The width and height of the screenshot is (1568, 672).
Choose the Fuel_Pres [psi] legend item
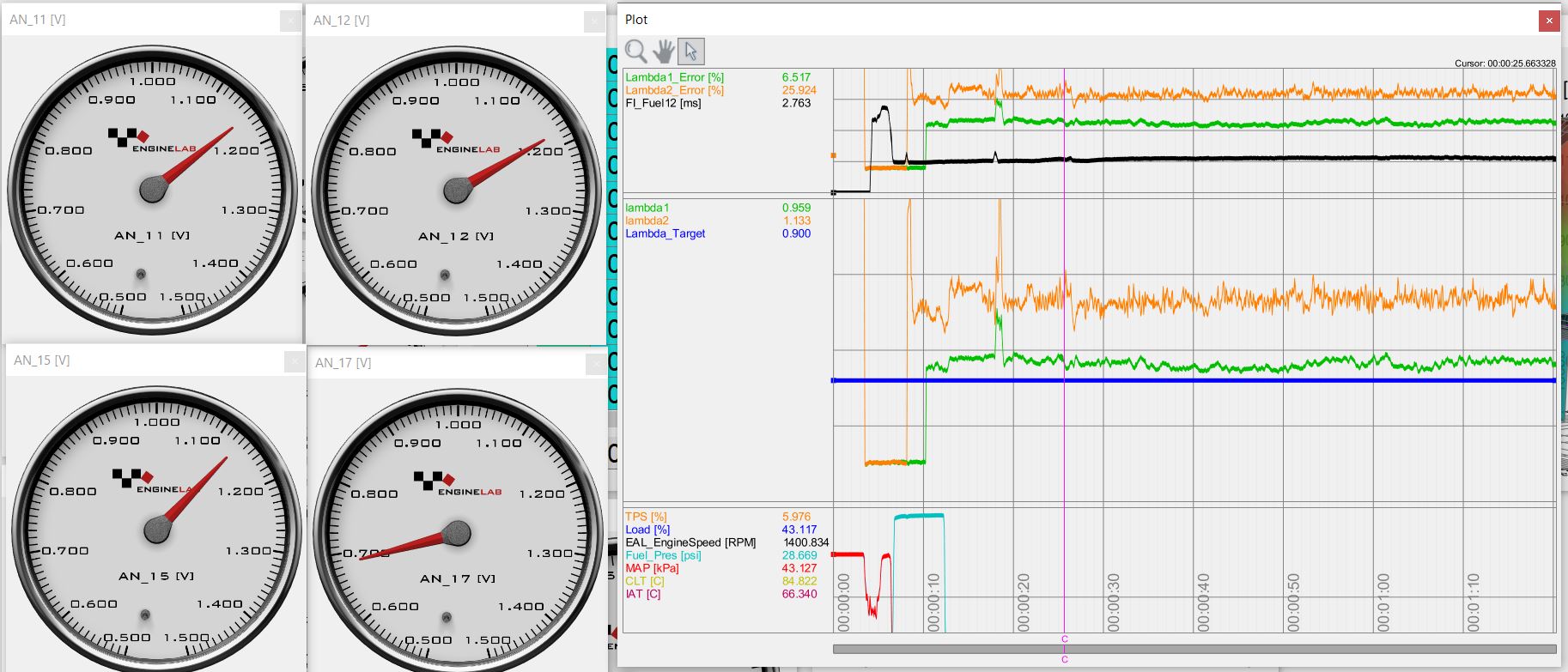pyautogui.click(x=663, y=555)
